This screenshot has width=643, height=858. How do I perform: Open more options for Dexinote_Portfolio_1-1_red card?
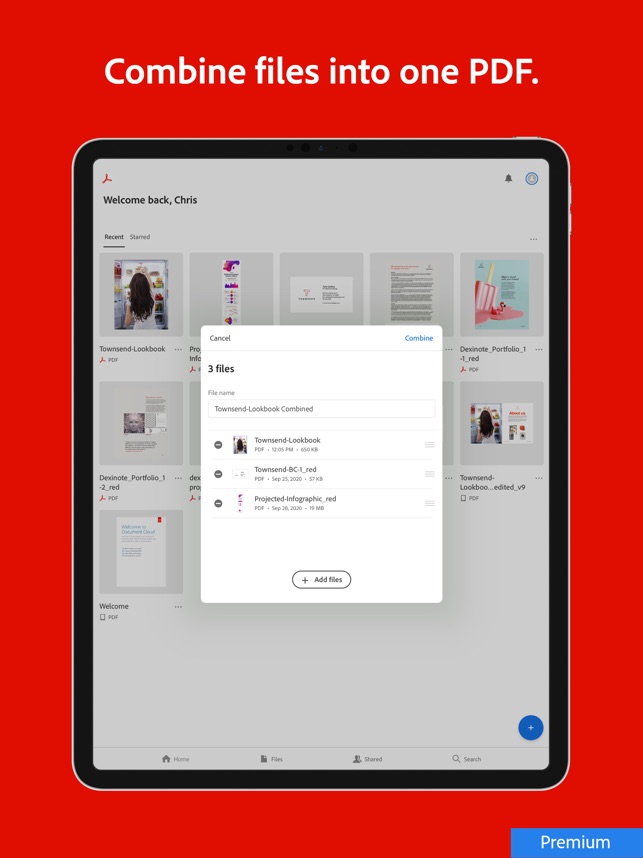tap(539, 350)
